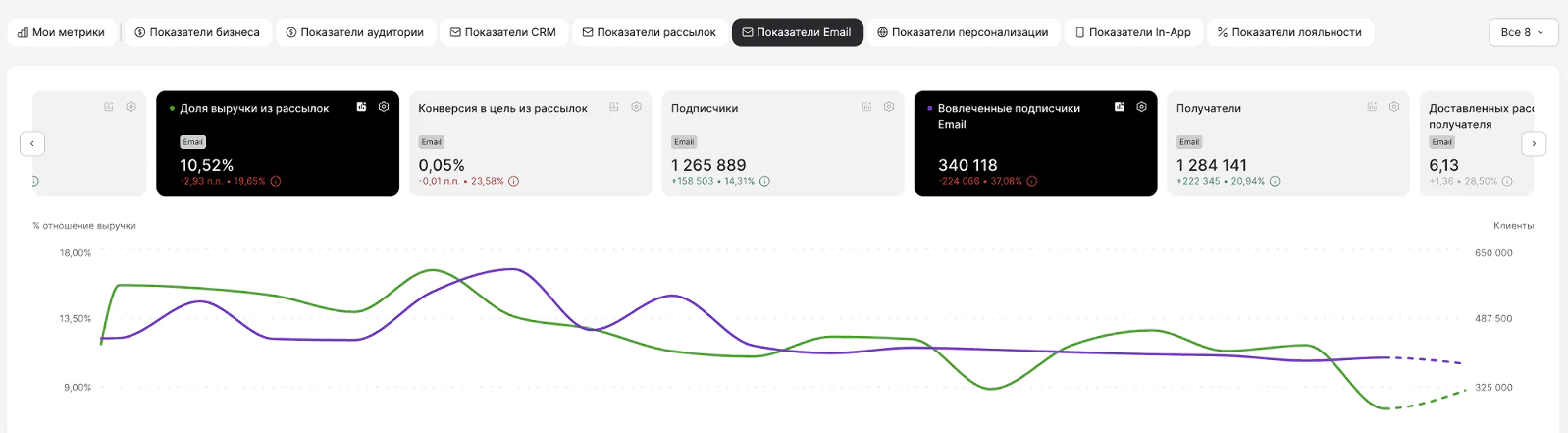Click the 1 284 141 recipients value
Image resolution: width=1568 pixels, height=433 pixels.
point(1212,165)
